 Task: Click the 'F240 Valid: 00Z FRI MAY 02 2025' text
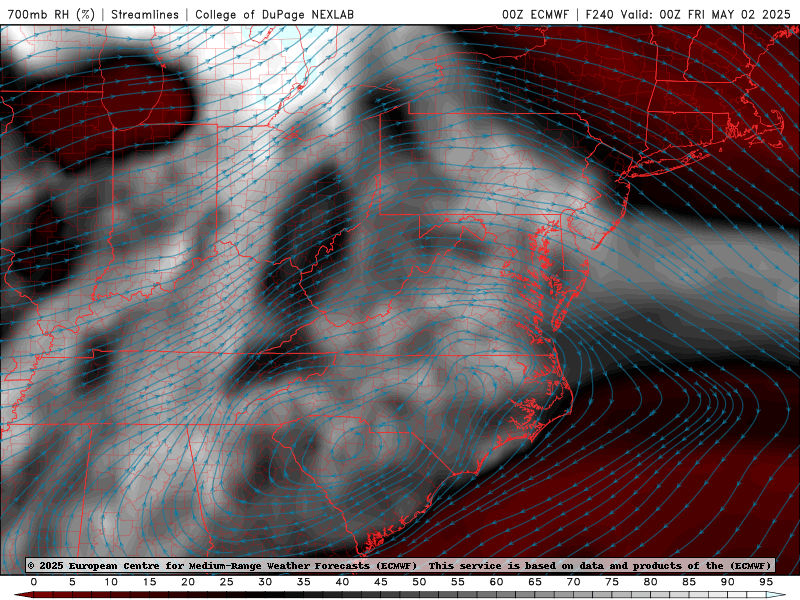[x=688, y=14]
